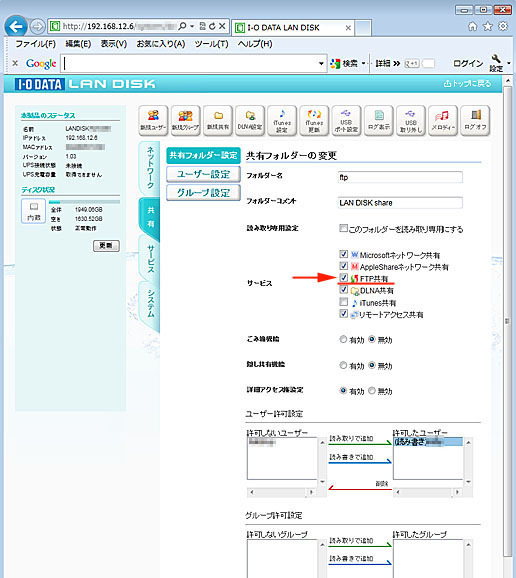
Task: Select 無効 for ごみ箱機能
Action: point(372,339)
